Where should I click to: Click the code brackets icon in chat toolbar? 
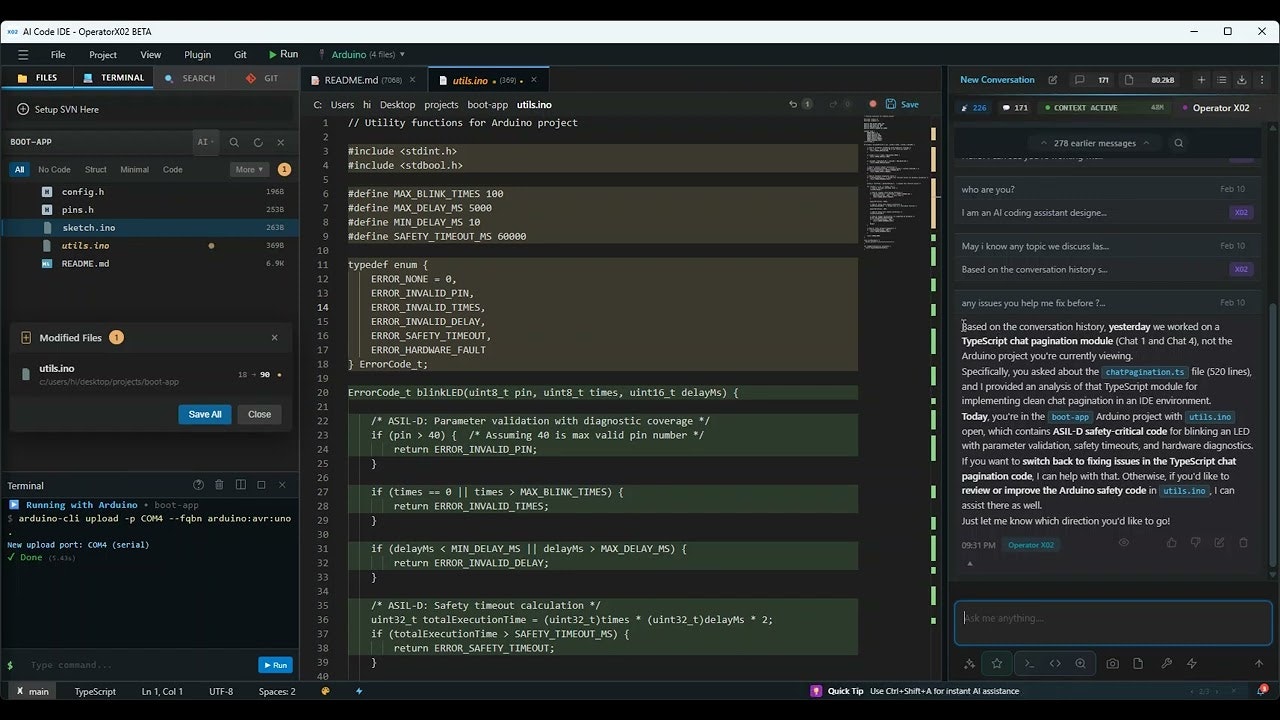coord(1053,663)
